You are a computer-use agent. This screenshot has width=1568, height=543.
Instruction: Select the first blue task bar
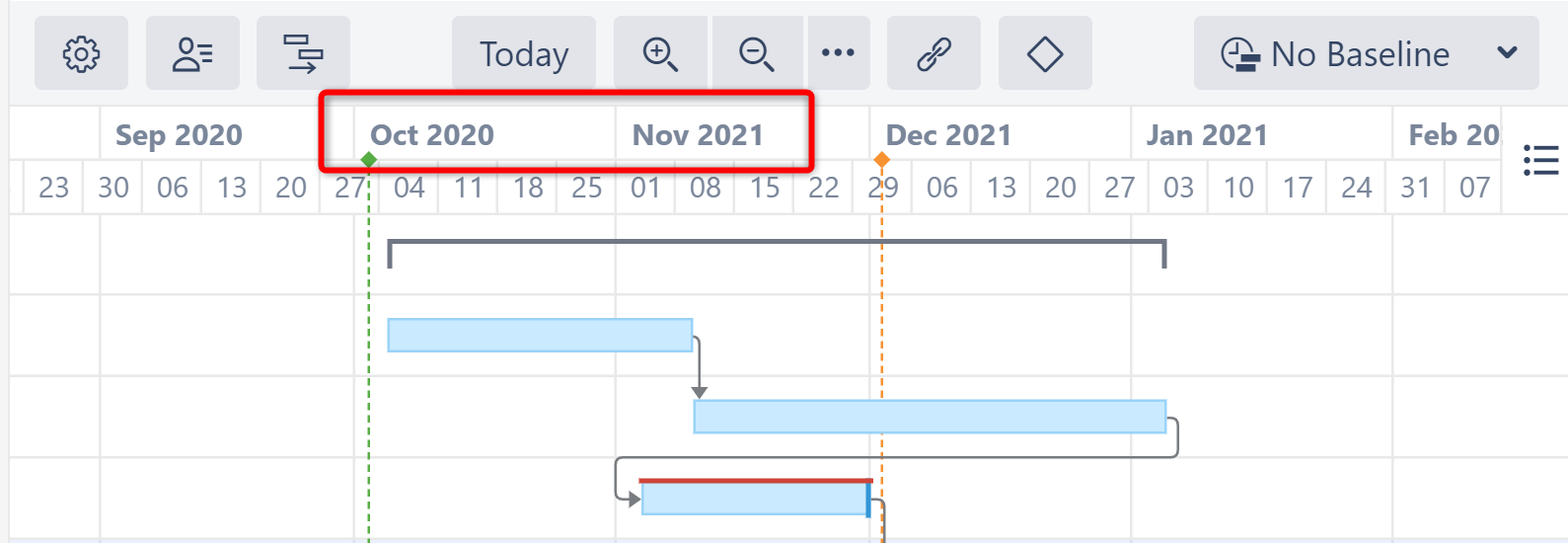(540, 336)
